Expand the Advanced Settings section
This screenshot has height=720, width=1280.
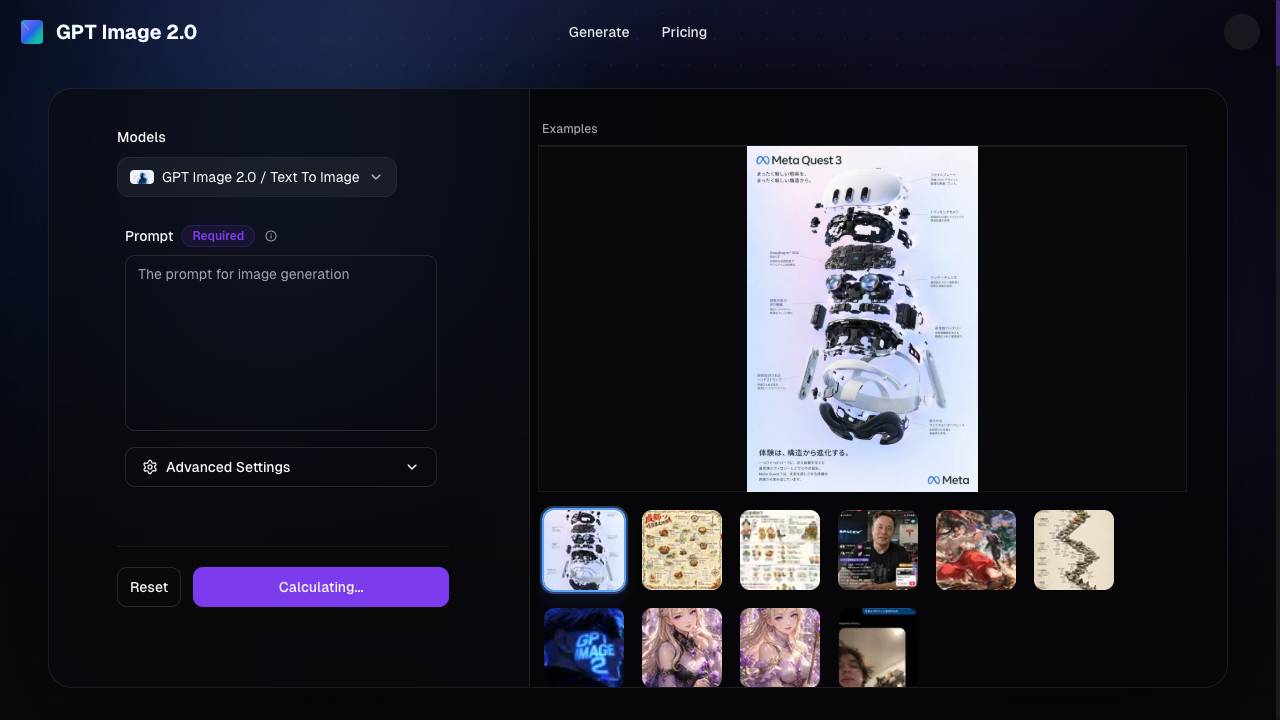281,467
